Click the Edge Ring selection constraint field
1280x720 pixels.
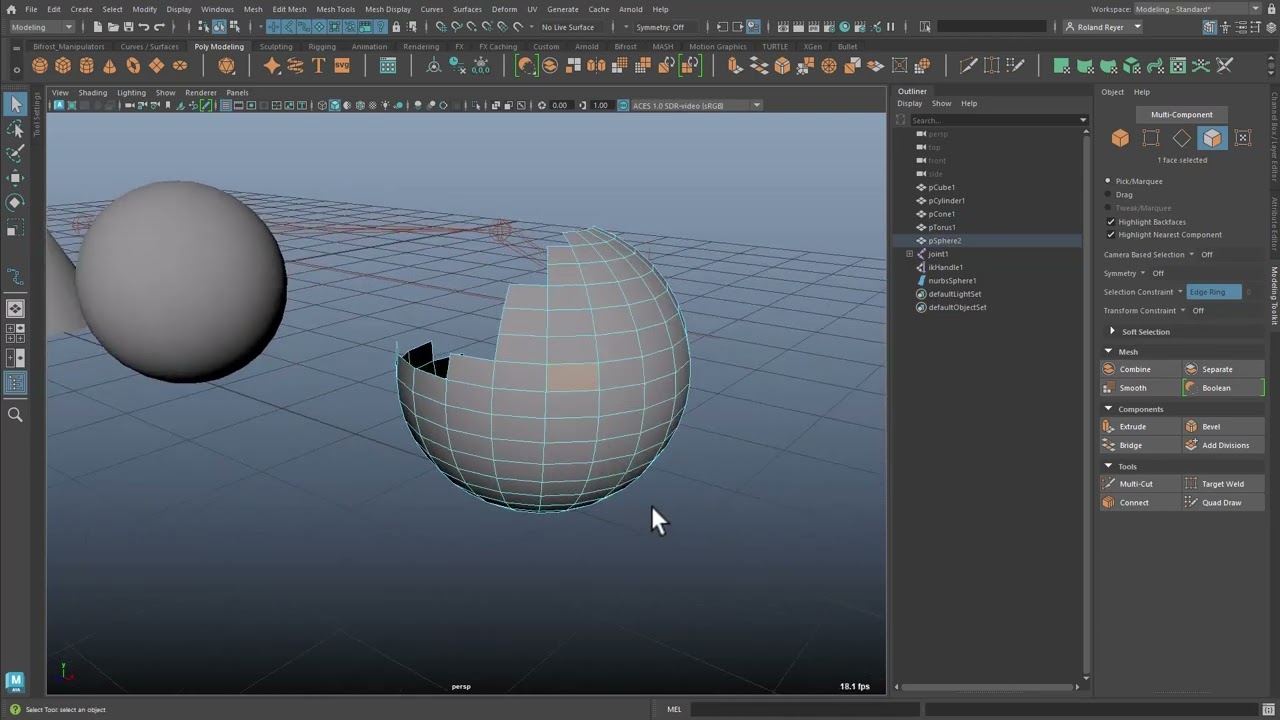1213,291
